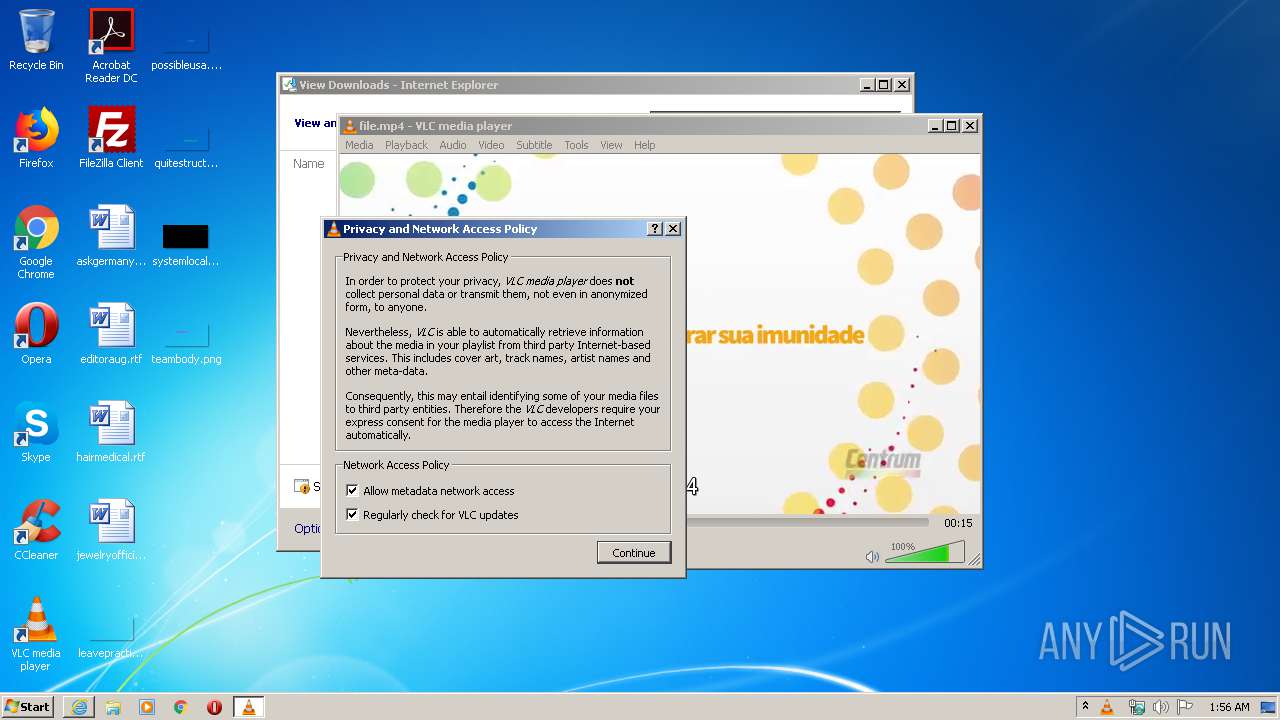
Task: Click the 00:15 remaining time label
Action: [958, 523]
